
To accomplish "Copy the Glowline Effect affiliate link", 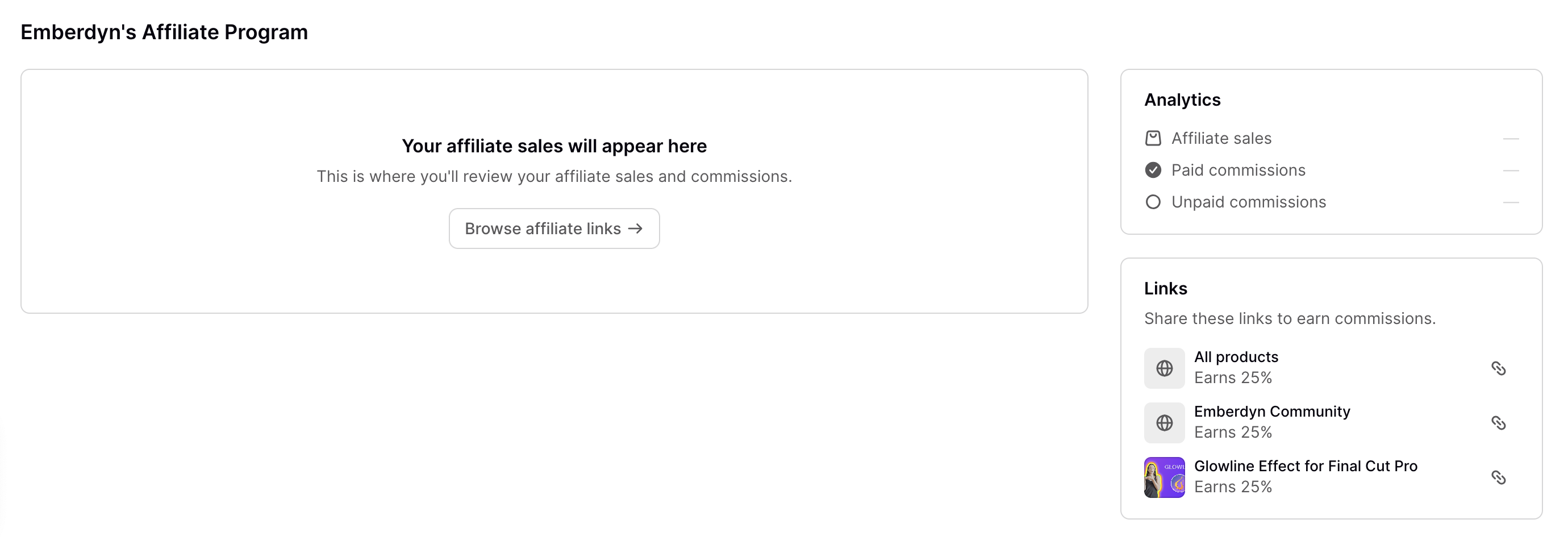I will [x=1499, y=477].
